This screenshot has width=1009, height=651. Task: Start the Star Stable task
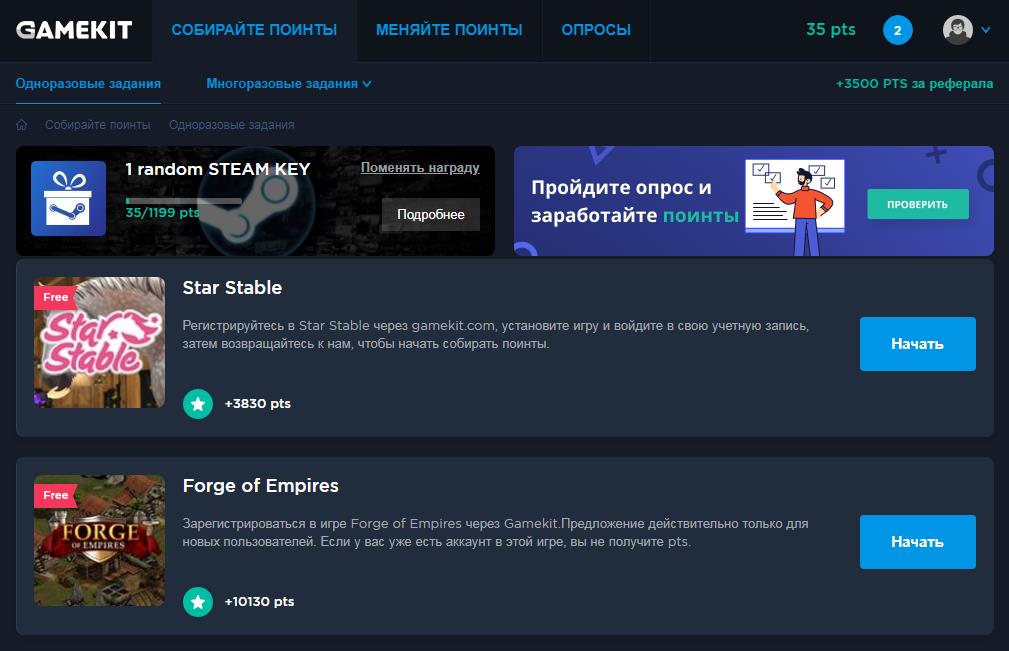tap(918, 344)
